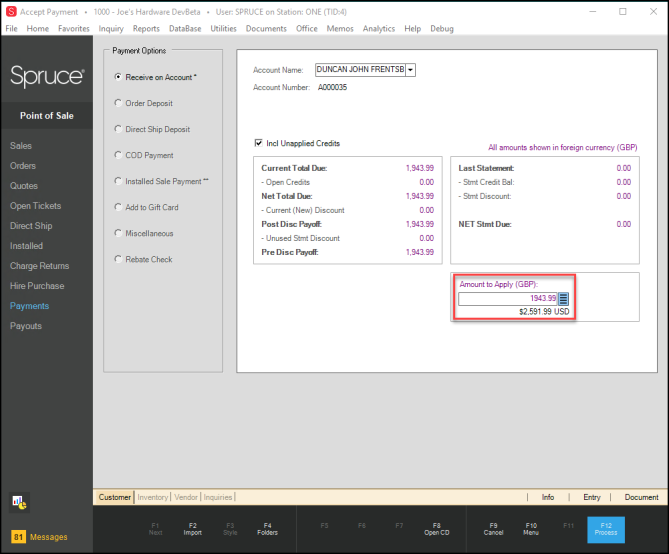The image size is (669, 554).
Task: Open the File menu
Action: point(12,29)
